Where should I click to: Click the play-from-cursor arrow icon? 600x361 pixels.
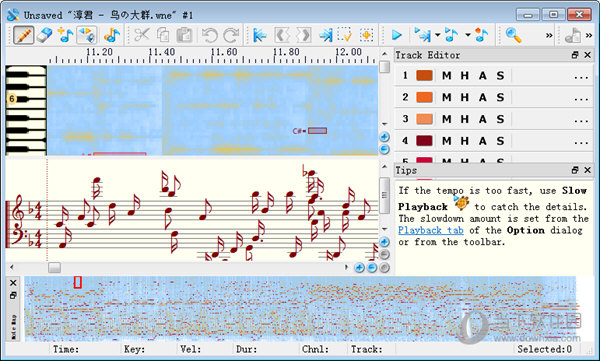click(x=422, y=35)
